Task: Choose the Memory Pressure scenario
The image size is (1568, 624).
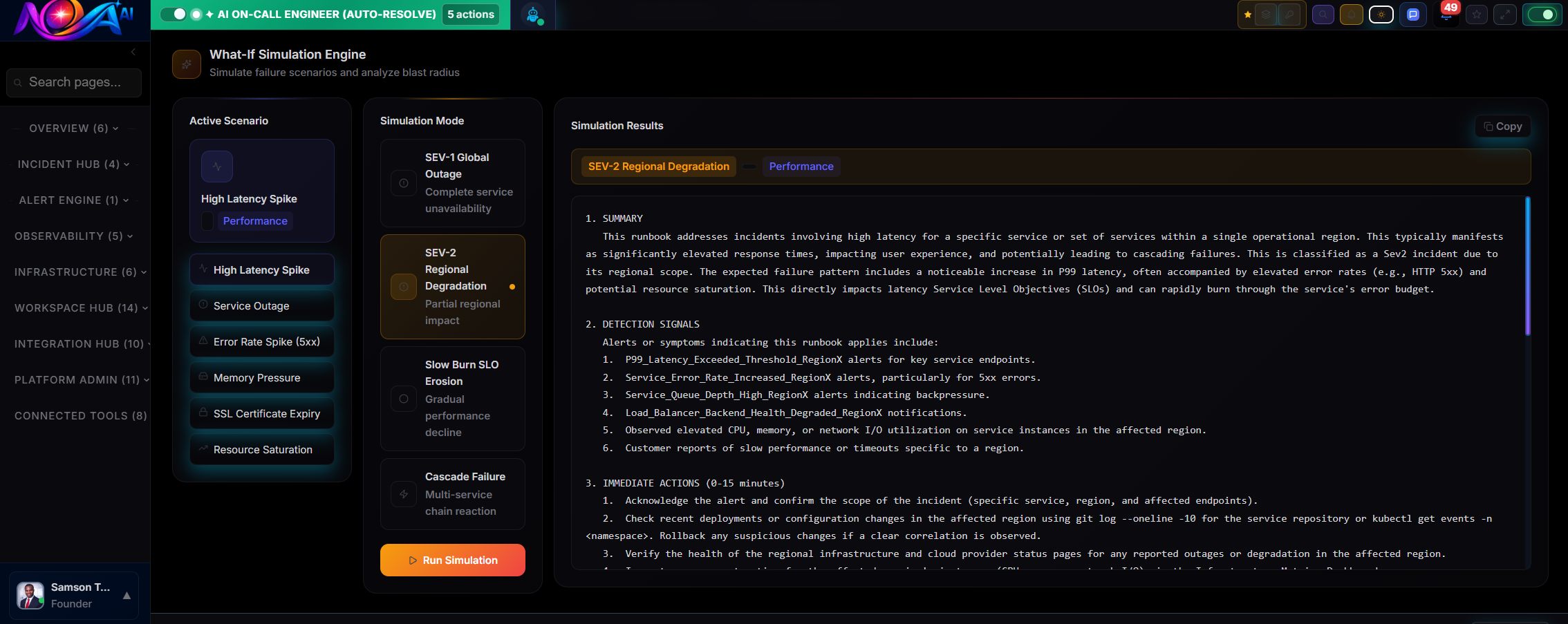Action: pos(261,378)
